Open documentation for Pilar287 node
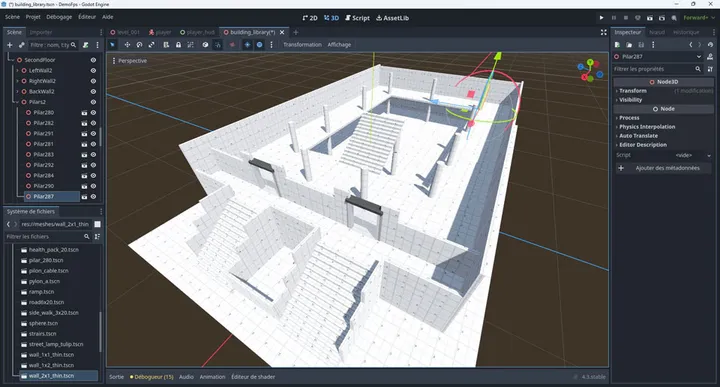 pyautogui.click(x=710, y=56)
